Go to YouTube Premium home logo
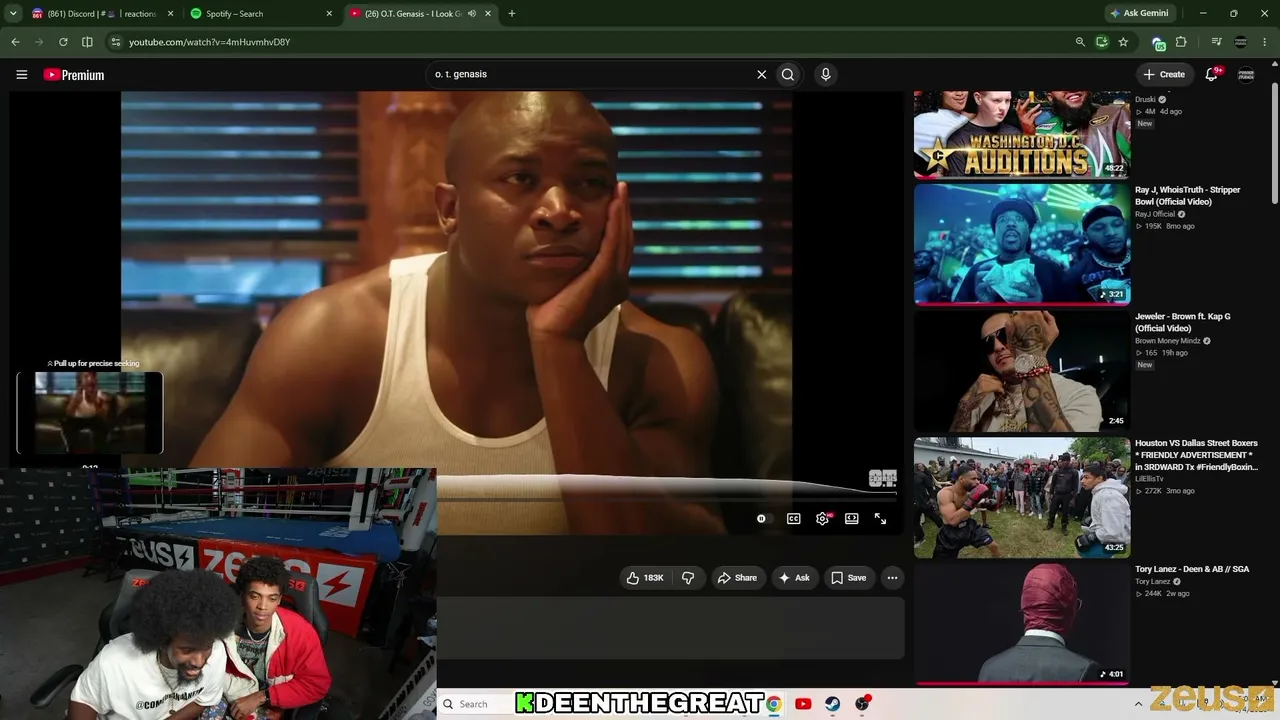Viewport: 1280px width, 720px height. click(74, 75)
